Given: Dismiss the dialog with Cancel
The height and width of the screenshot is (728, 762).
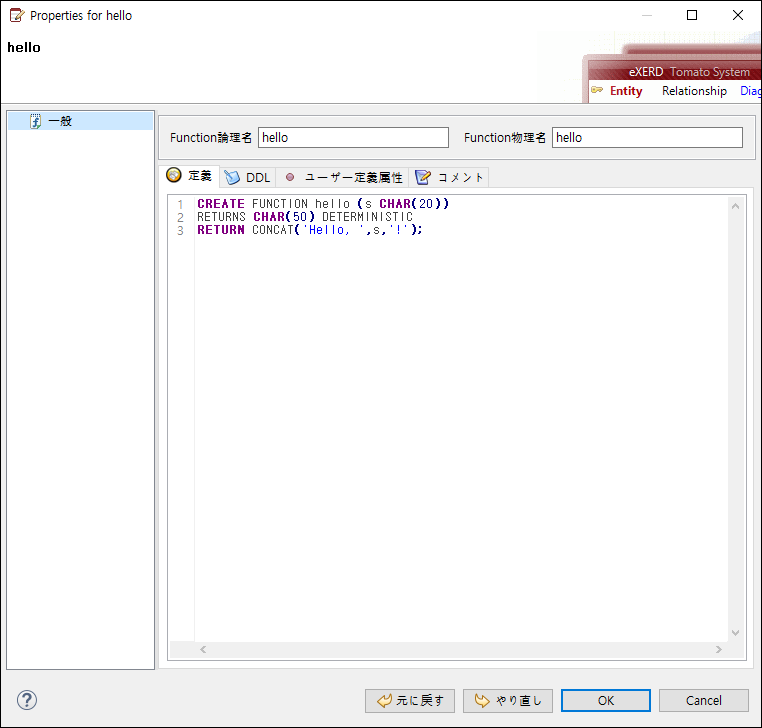Looking at the screenshot, I should coord(703,700).
